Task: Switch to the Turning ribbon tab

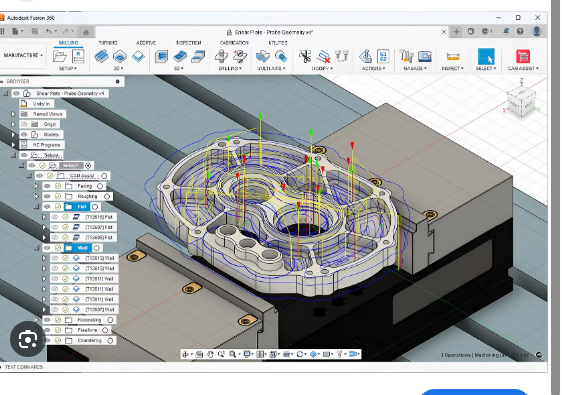Action: tap(108, 43)
